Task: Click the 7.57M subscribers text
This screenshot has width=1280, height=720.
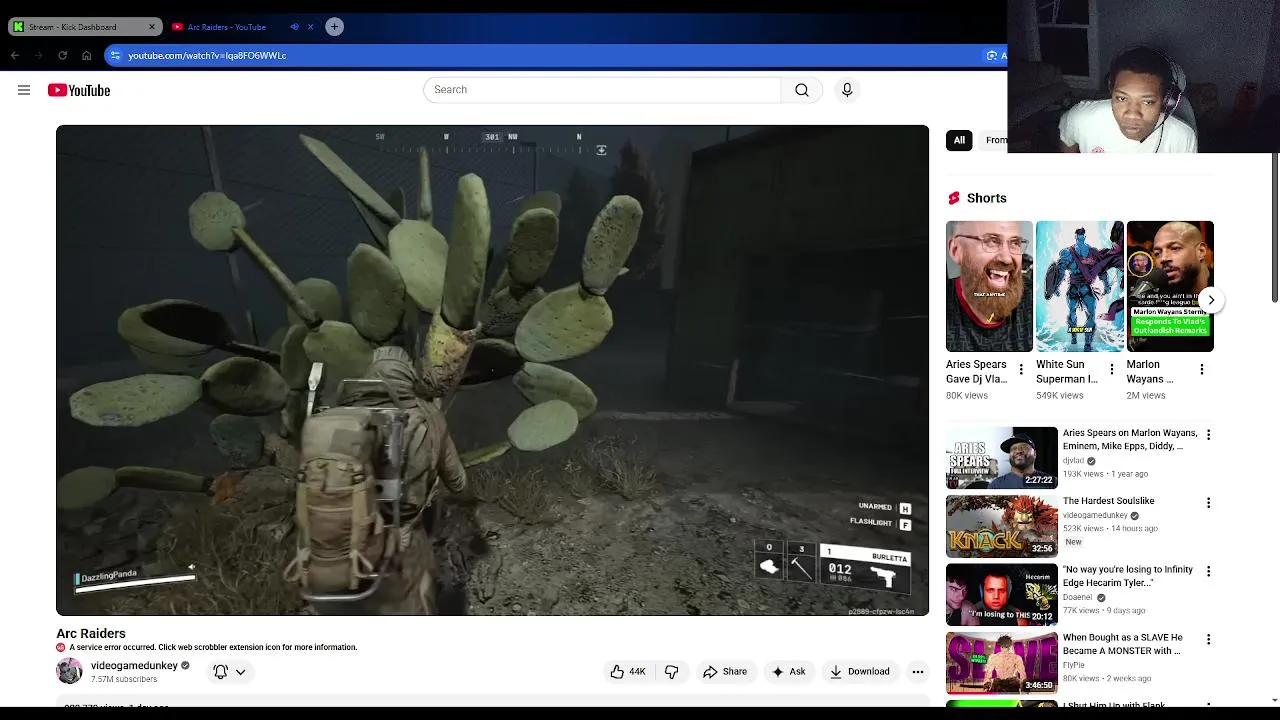Action: pyautogui.click(x=124, y=679)
